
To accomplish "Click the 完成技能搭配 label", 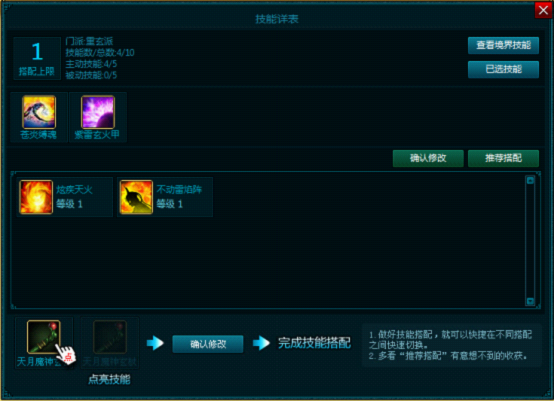I will pyautogui.click(x=314, y=343).
